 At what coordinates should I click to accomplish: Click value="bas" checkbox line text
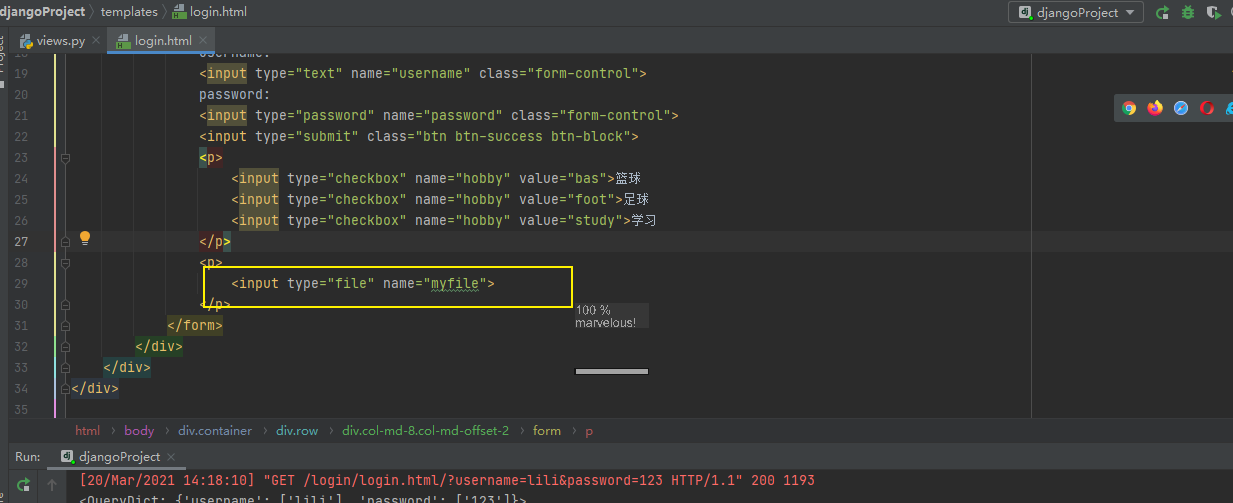tap(563, 179)
